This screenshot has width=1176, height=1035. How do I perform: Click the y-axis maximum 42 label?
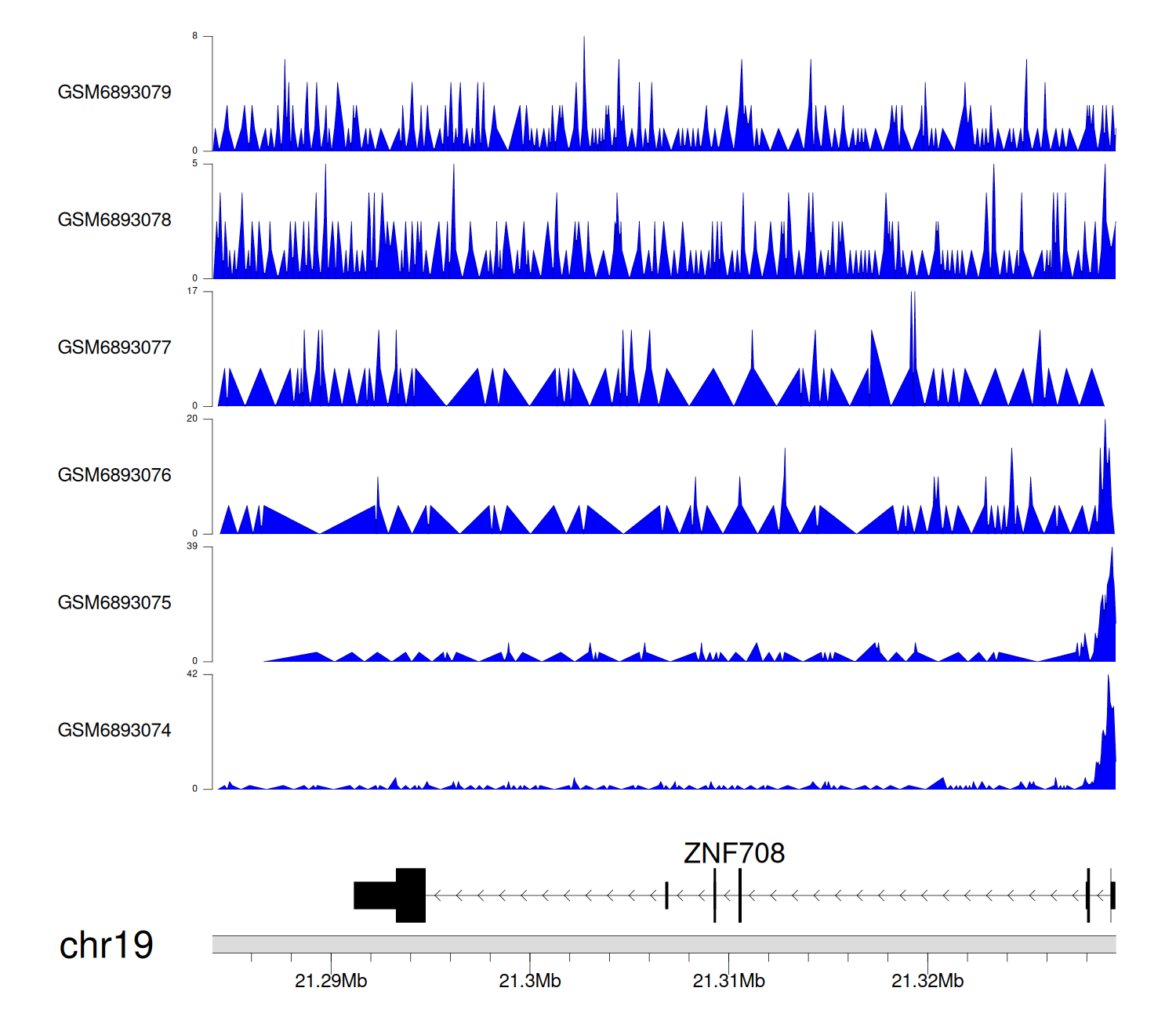coord(192,674)
